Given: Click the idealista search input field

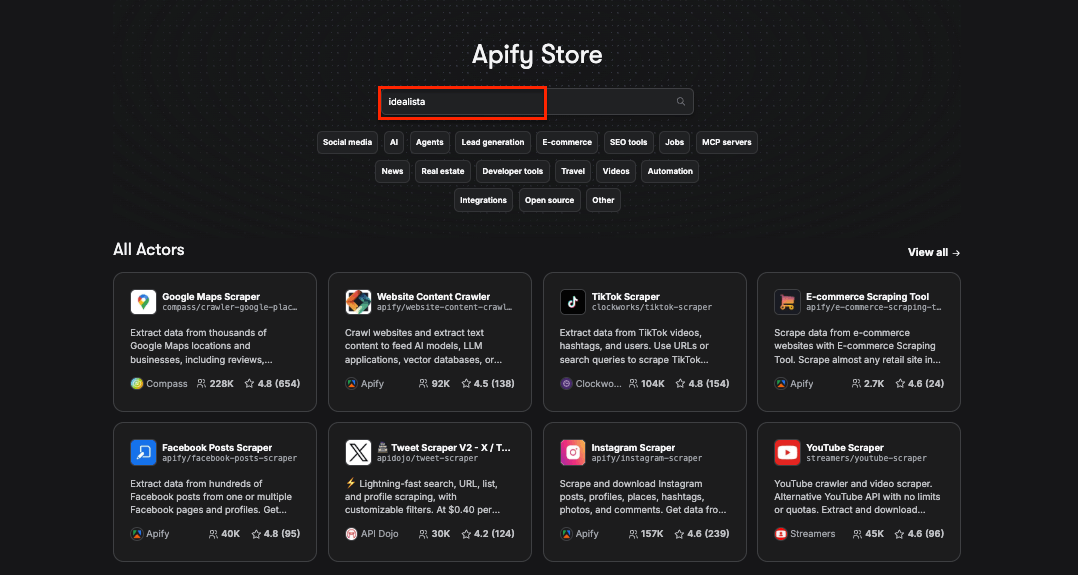Looking at the screenshot, I should (536, 102).
